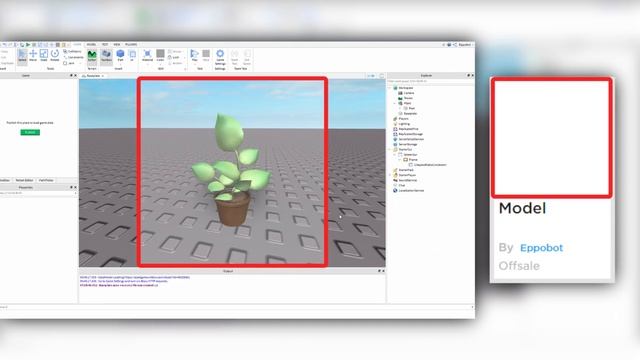Click the plant model in viewport

pyautogui.click(x=231, y=169)
